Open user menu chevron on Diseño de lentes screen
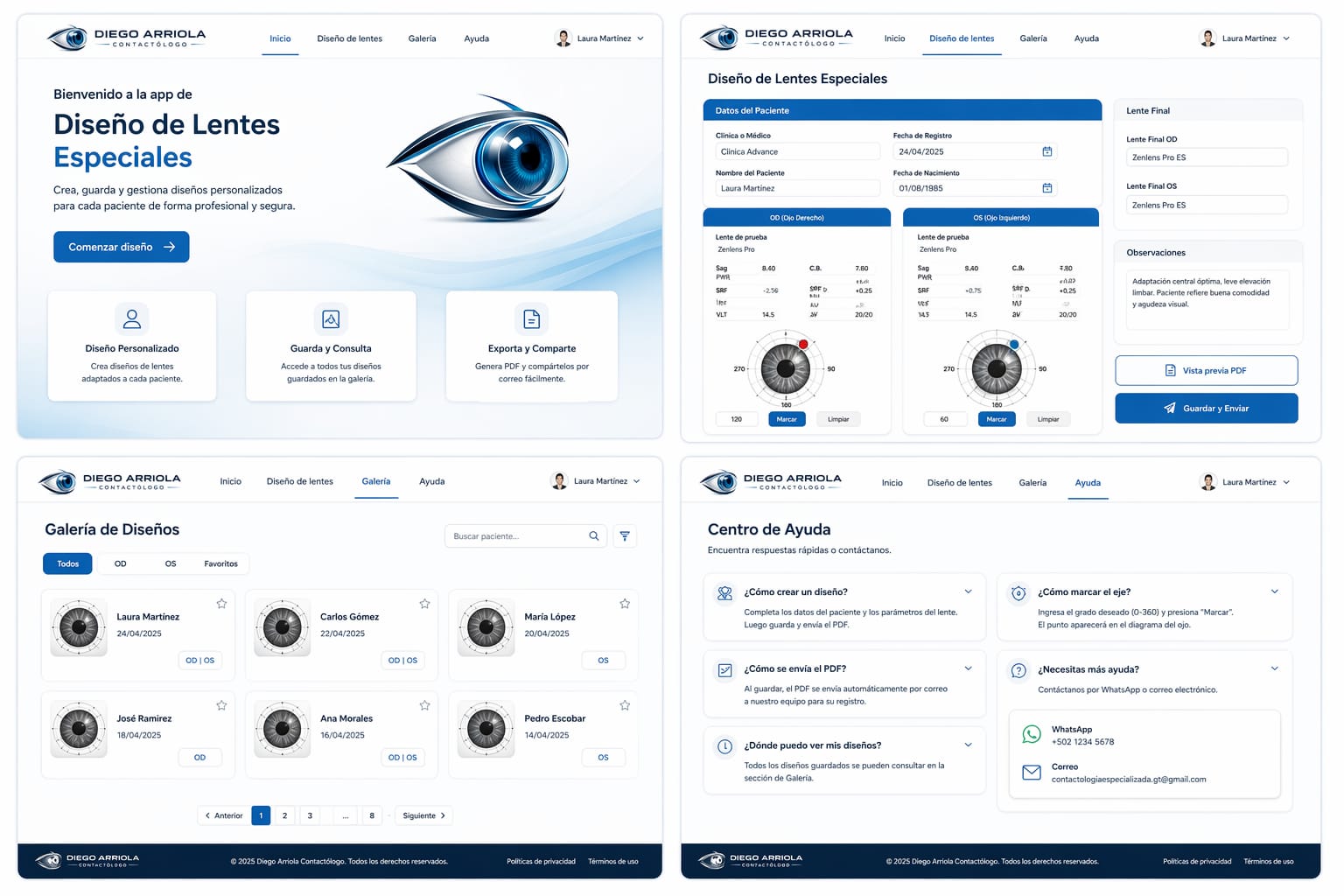 click(1286, 38)
